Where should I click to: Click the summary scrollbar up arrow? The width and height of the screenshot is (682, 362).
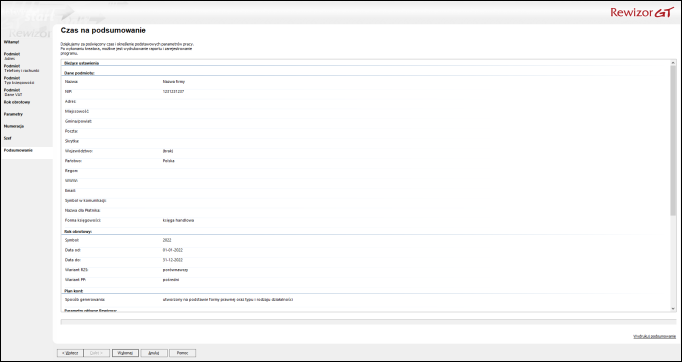pyautogui.click(x=673, y=63)
